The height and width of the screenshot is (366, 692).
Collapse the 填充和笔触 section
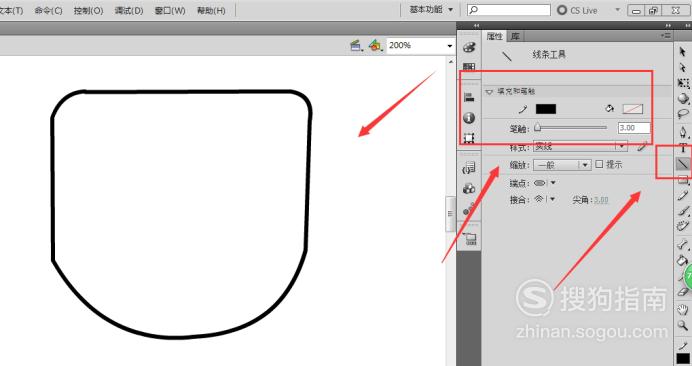pos(489,92)
